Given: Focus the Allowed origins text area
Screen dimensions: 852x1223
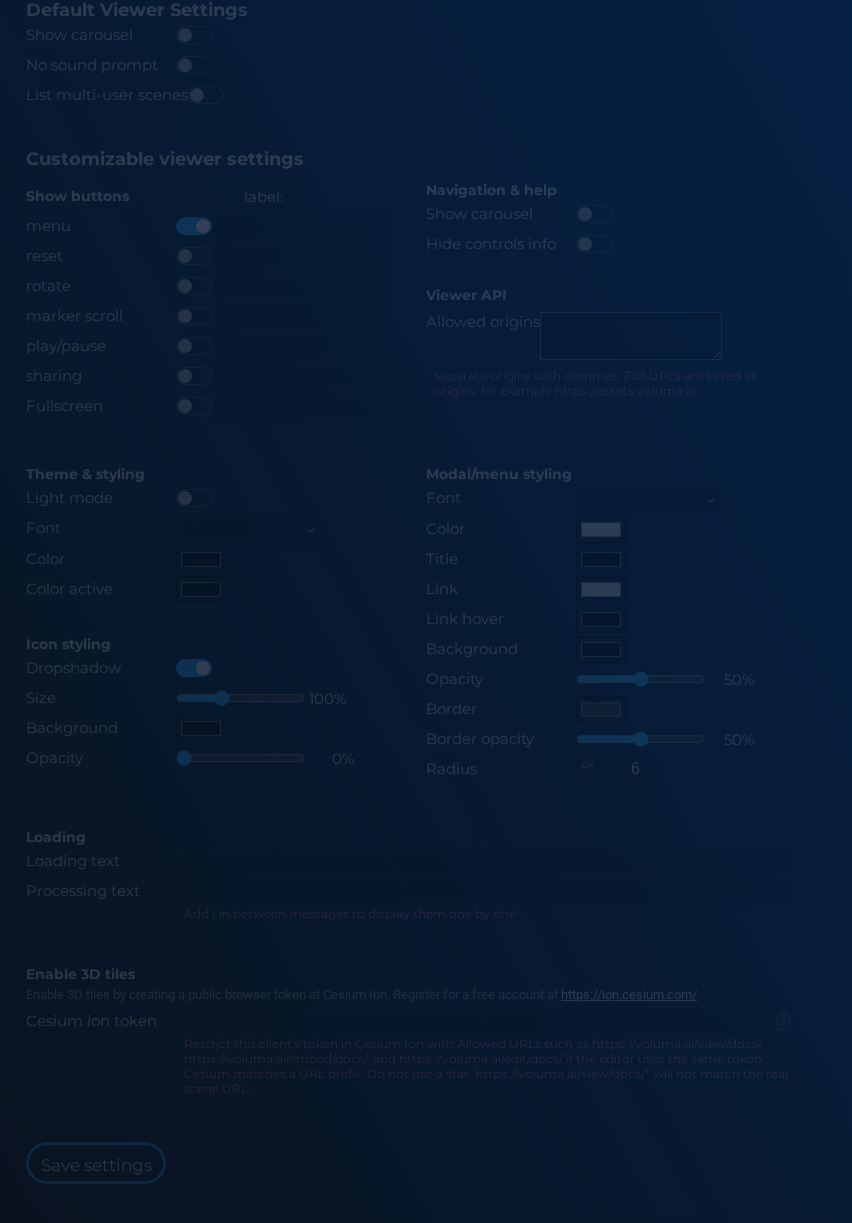Looking at the screenshot, I should click(x=631, y=336).
